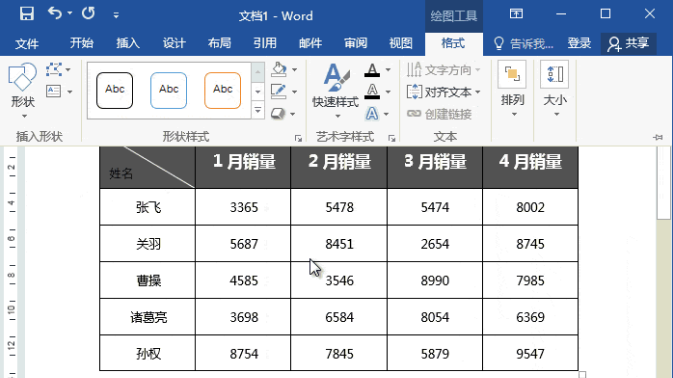Click the Ribbon Display Options icon
This screenshot has width=673, height=378.
pyautogui.click(x=516, y=14)
